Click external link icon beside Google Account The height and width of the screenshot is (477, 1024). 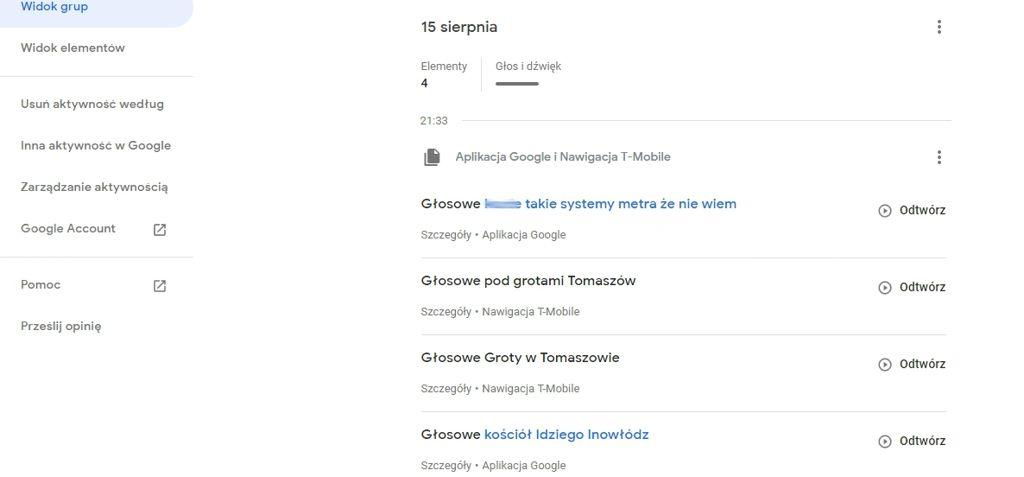(x=159, y=229)
